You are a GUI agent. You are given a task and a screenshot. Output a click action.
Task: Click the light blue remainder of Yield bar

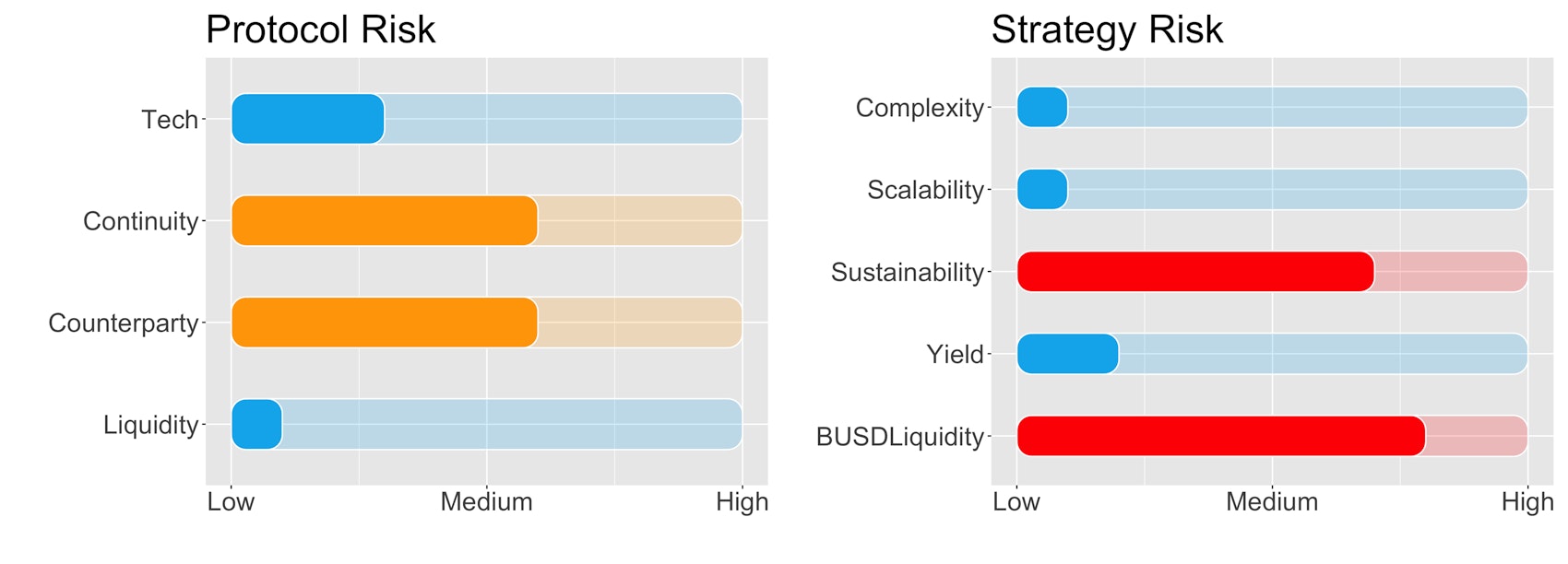(1323, 354)
